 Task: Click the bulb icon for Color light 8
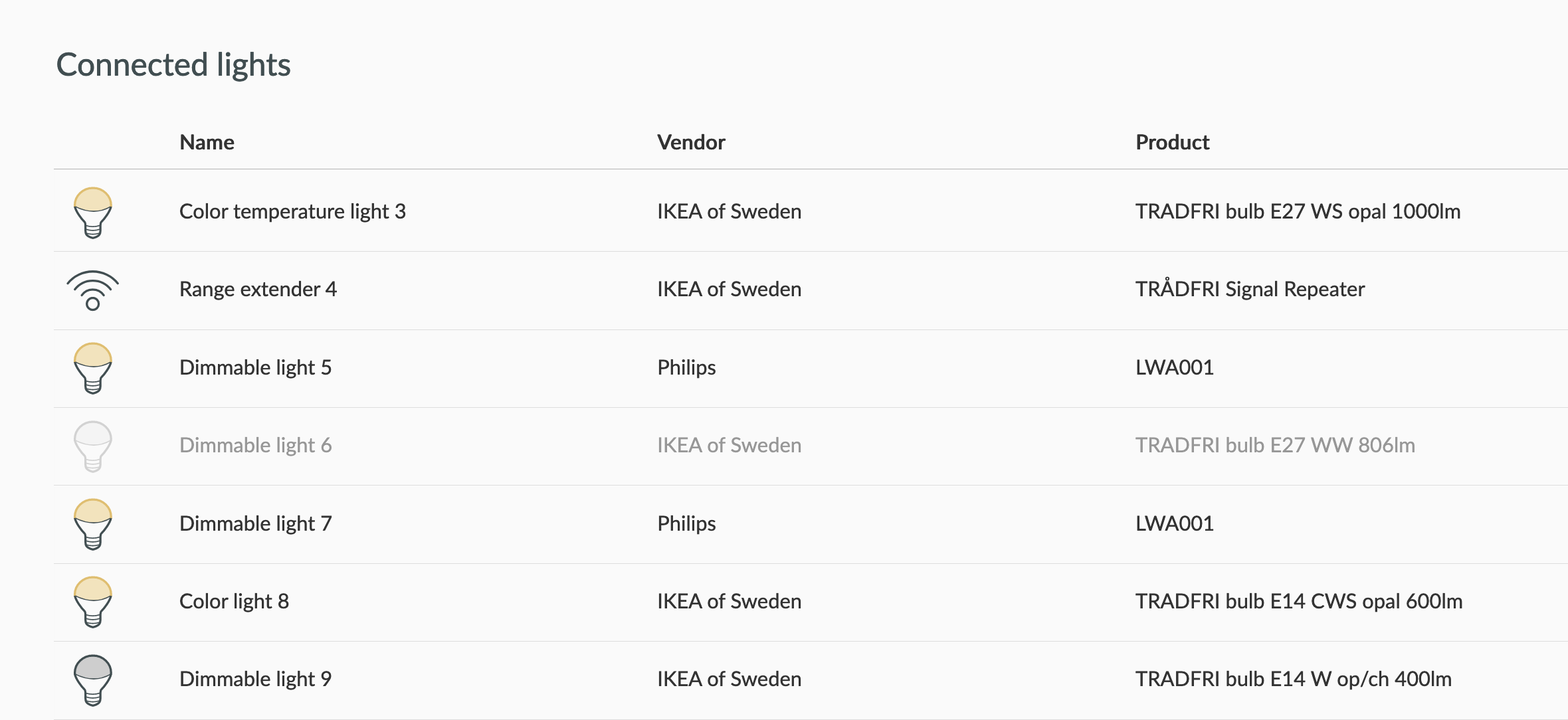pyautogui.click(x=93, y=602)
